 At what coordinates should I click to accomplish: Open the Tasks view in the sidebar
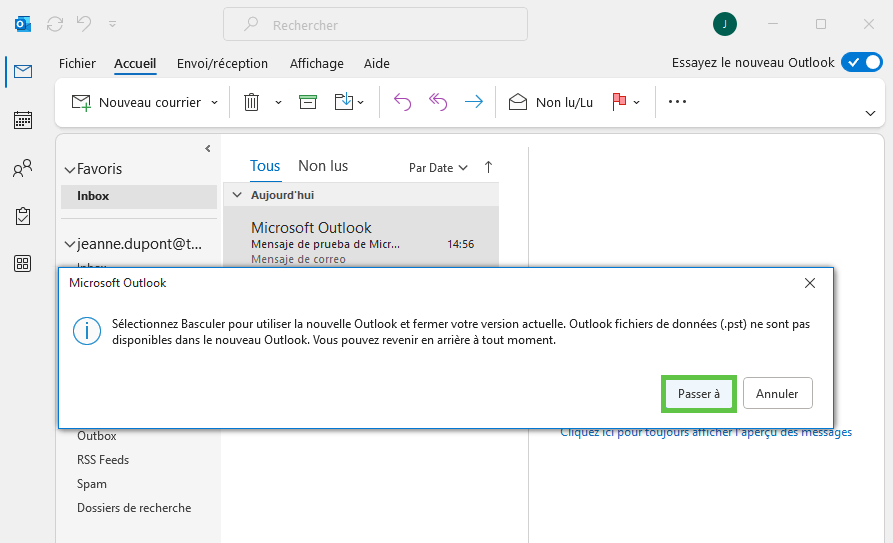coord(23,216)
